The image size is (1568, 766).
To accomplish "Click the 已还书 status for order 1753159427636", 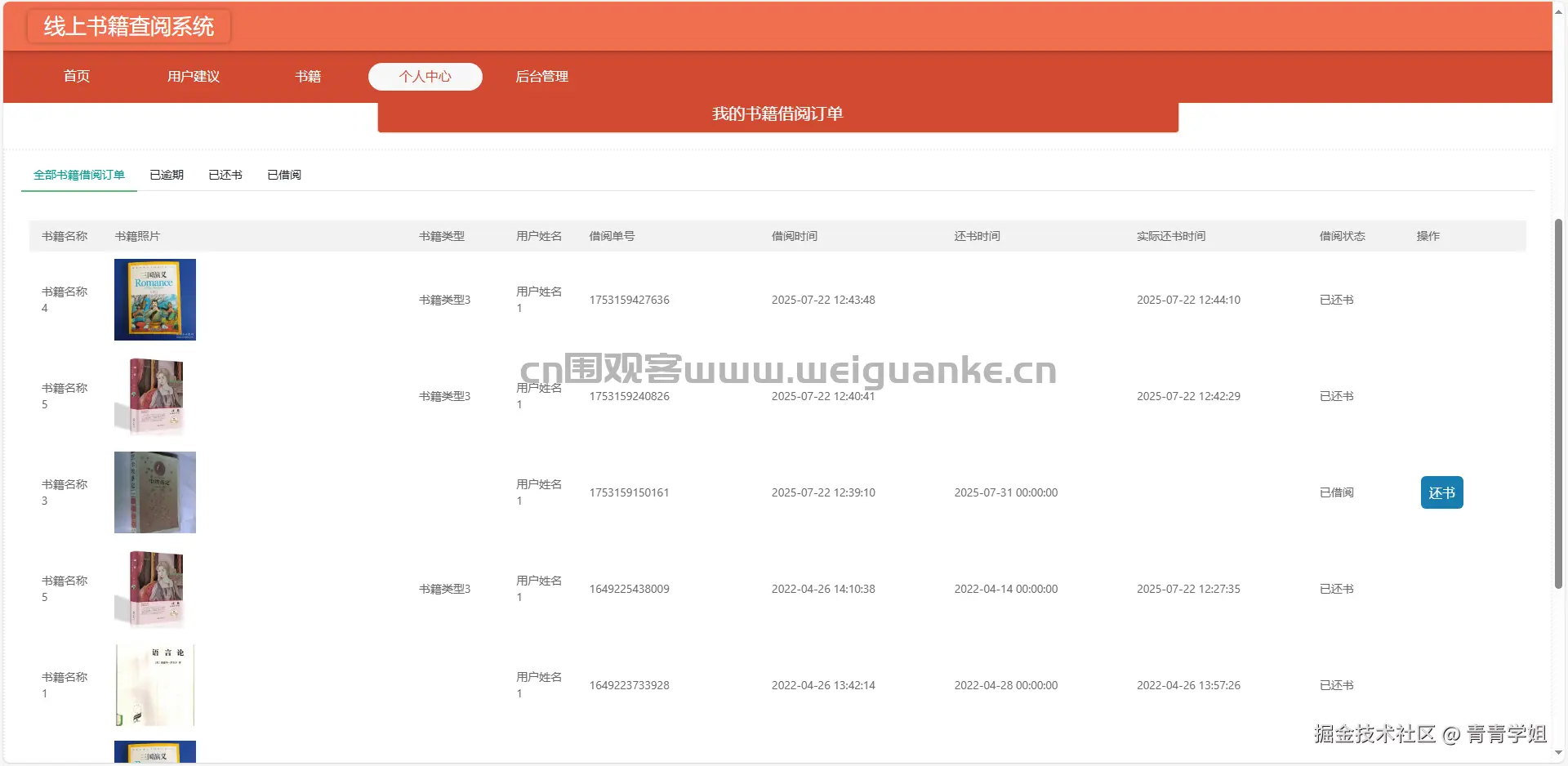I will click(1337, 300).
